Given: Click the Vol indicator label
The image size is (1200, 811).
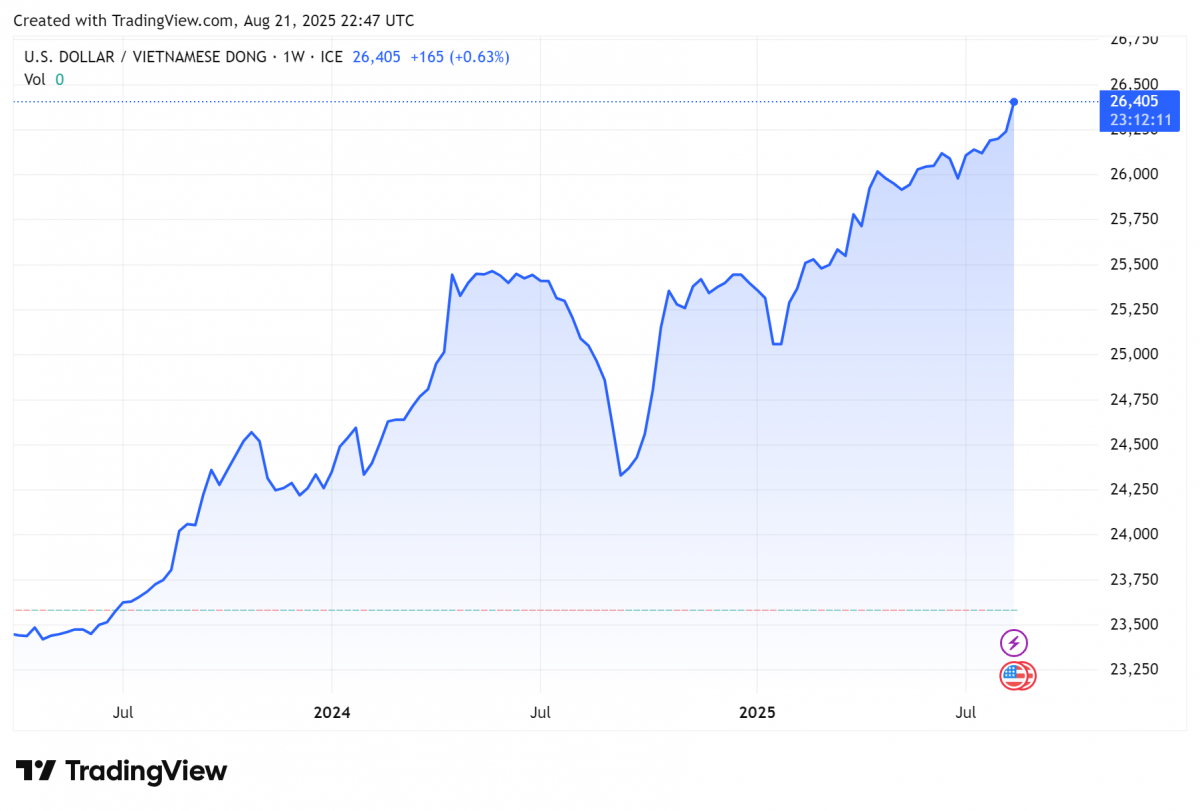Looking at the screenshot, I should click(34, 79).
